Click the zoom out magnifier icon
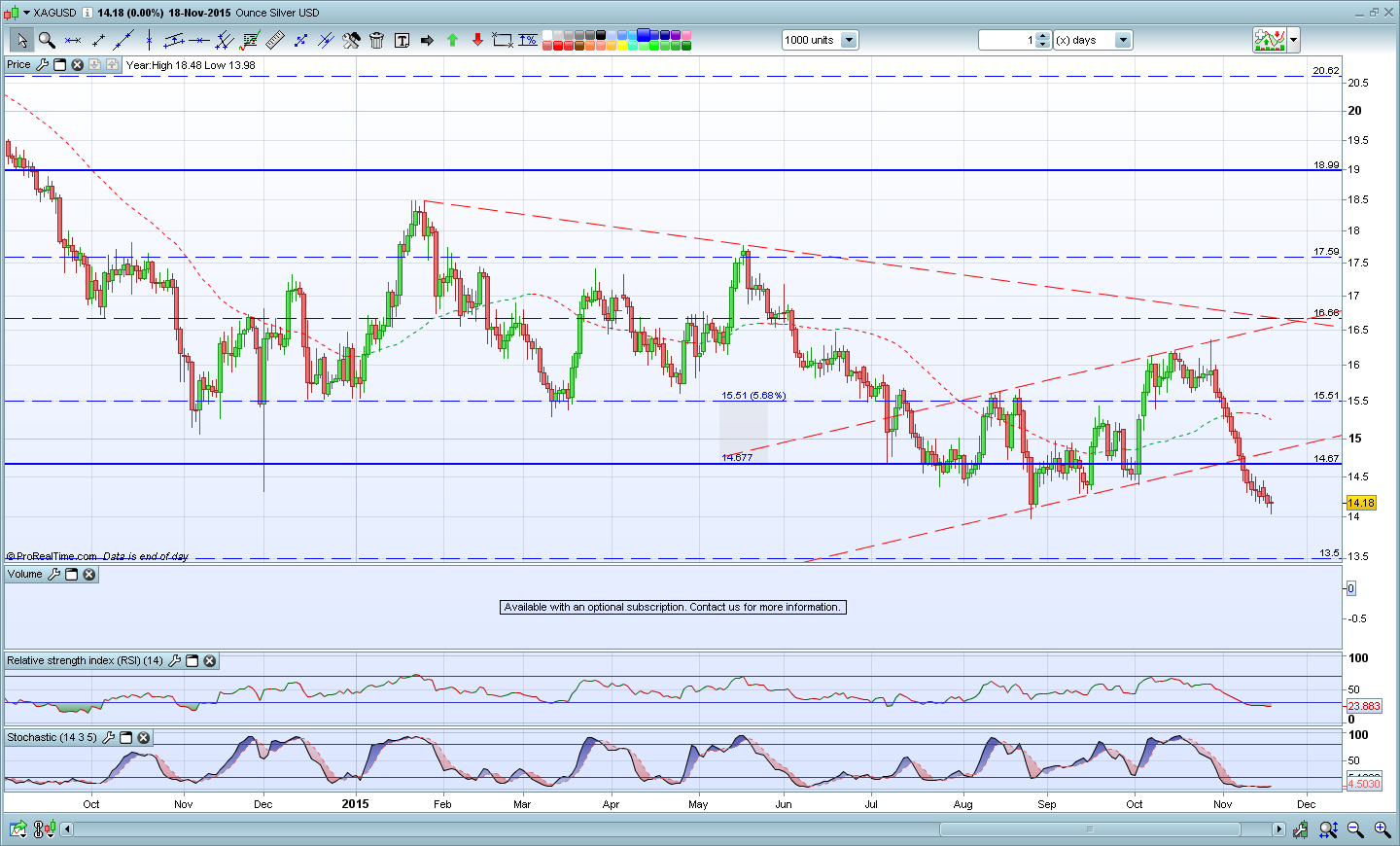Image resolution: width=1400 pixels, height=846 pixels. [x=1354, y=829]
